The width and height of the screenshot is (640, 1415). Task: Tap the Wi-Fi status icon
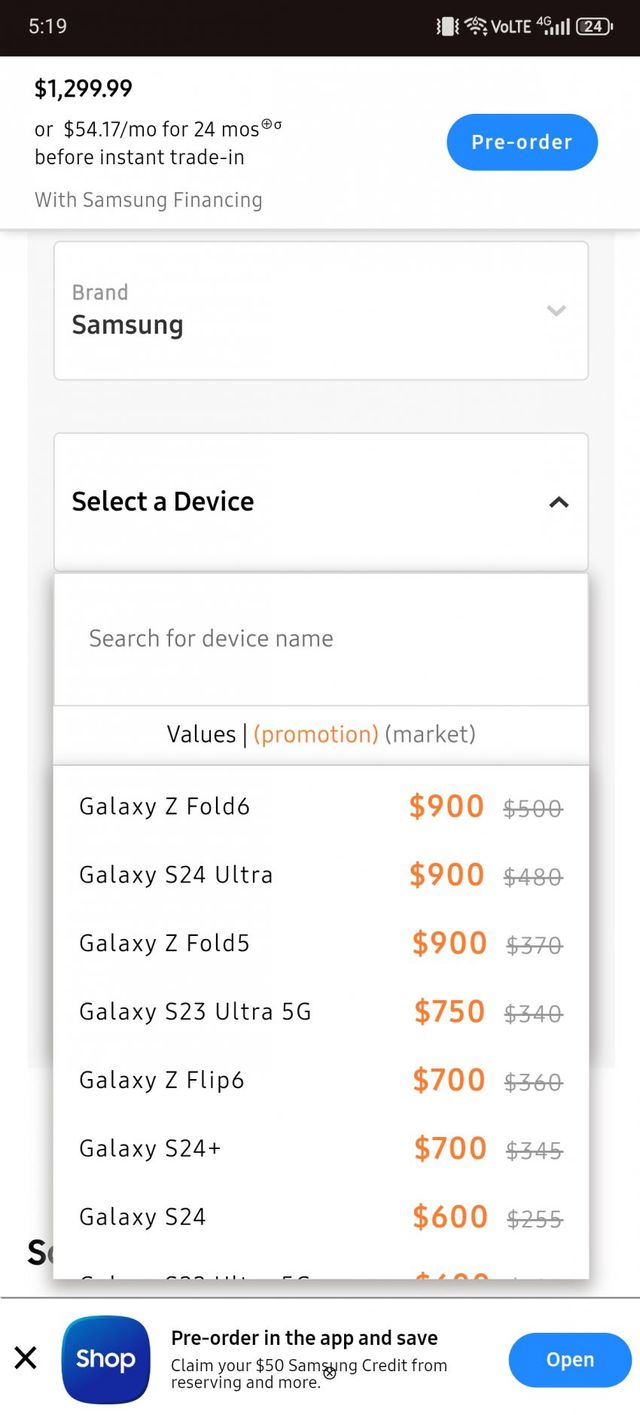click(475, 27)
